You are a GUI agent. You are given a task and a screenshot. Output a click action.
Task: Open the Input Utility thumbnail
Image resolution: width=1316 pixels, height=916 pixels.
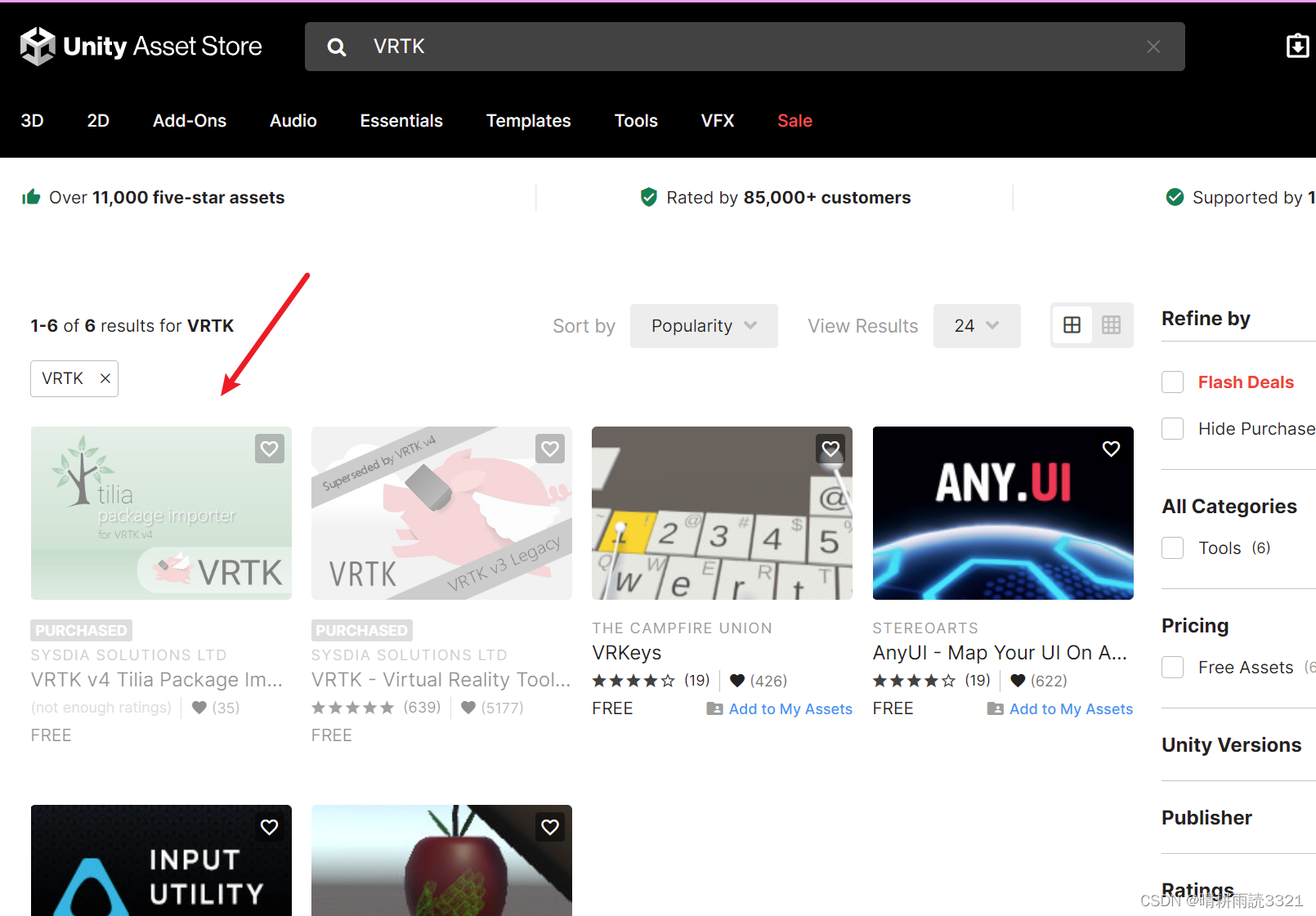(161, 860)
